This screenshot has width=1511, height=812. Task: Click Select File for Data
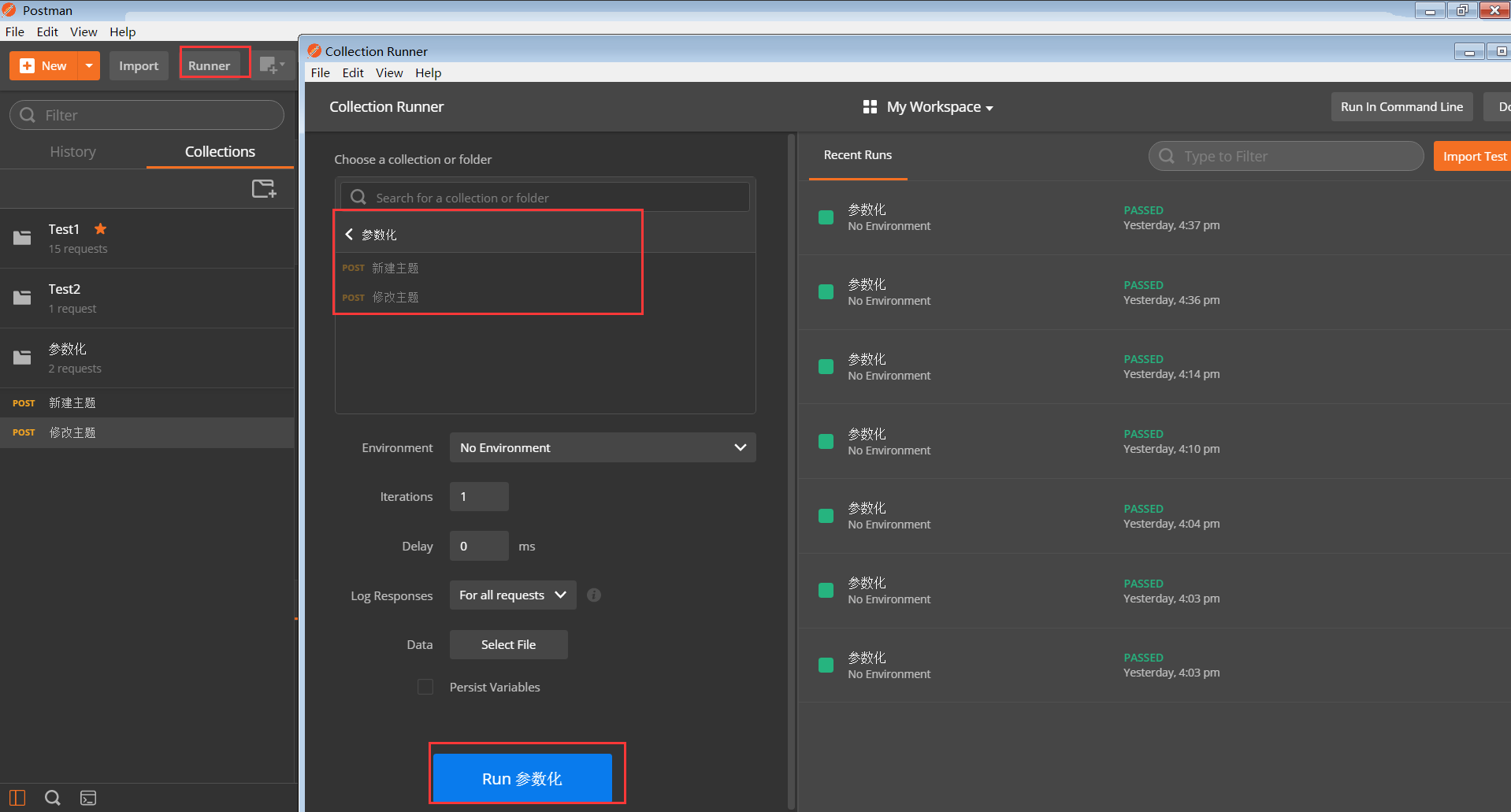[x=508, y=644]
